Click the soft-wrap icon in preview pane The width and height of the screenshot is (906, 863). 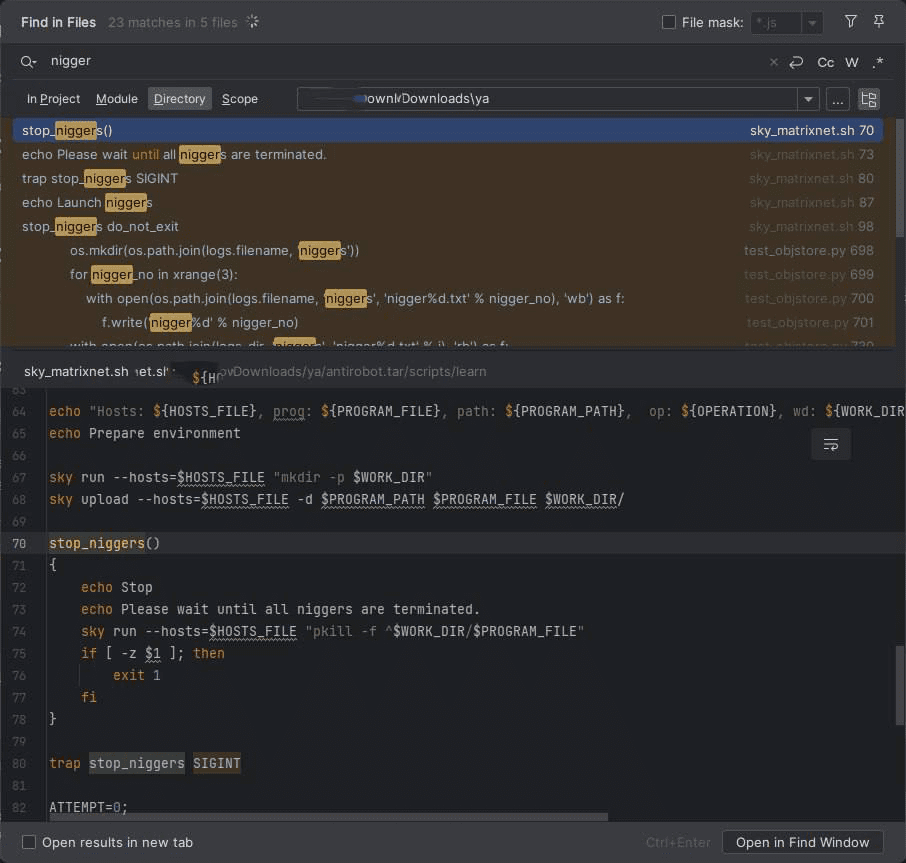tap(830, 444)
